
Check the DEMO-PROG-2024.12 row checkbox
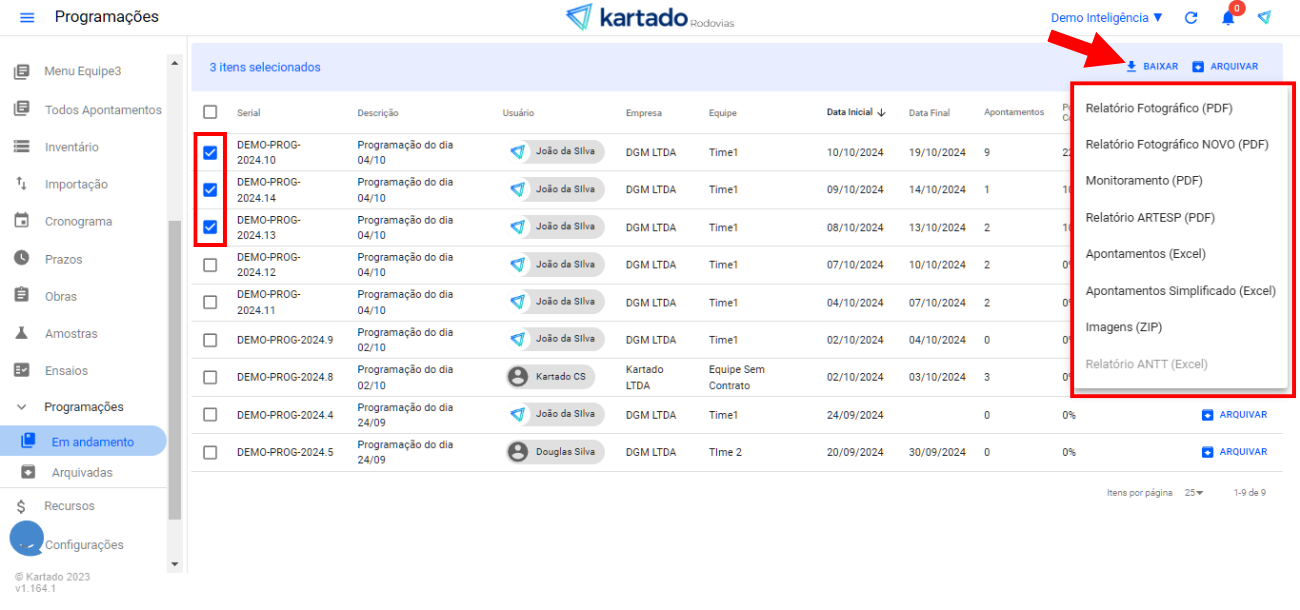coord(210,265)
